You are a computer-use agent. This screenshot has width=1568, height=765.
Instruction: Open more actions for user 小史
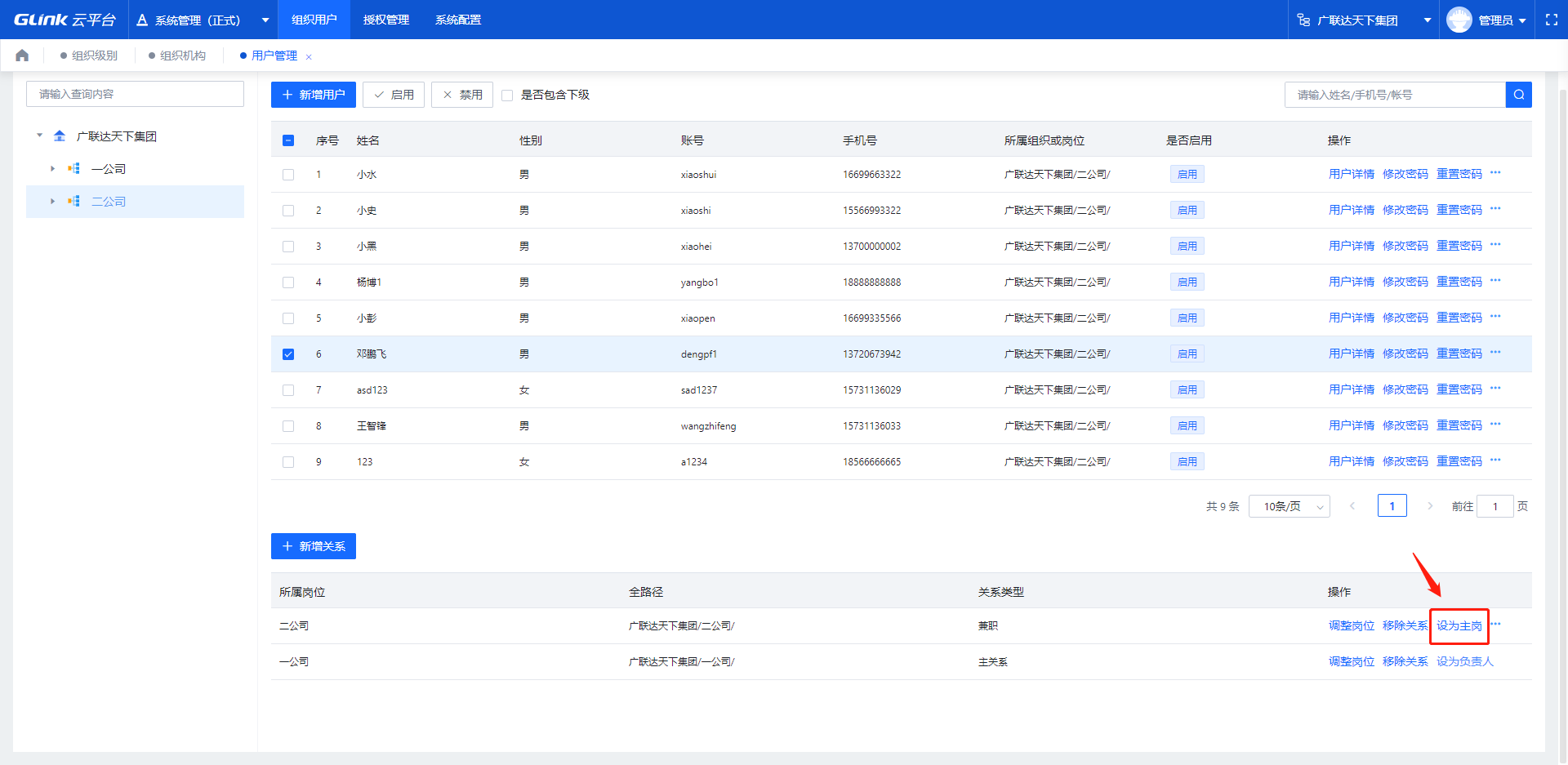1495,209
